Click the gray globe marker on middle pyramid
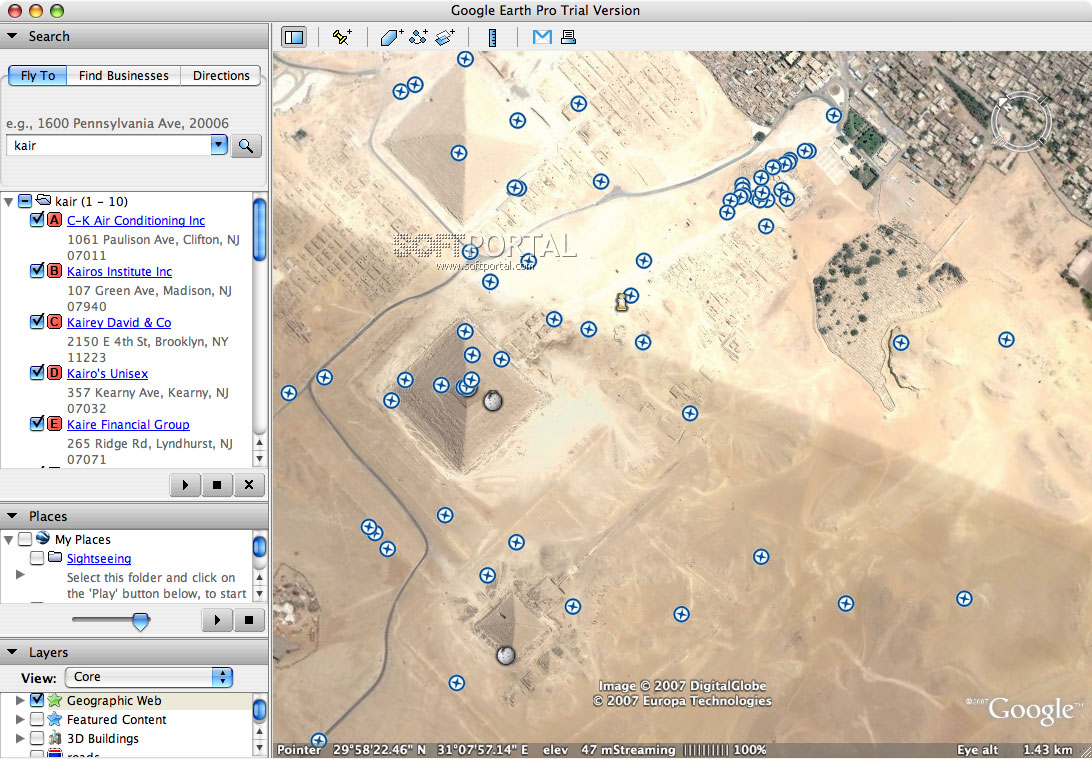This screenshot has width=1092, height=759. (492, 400)
